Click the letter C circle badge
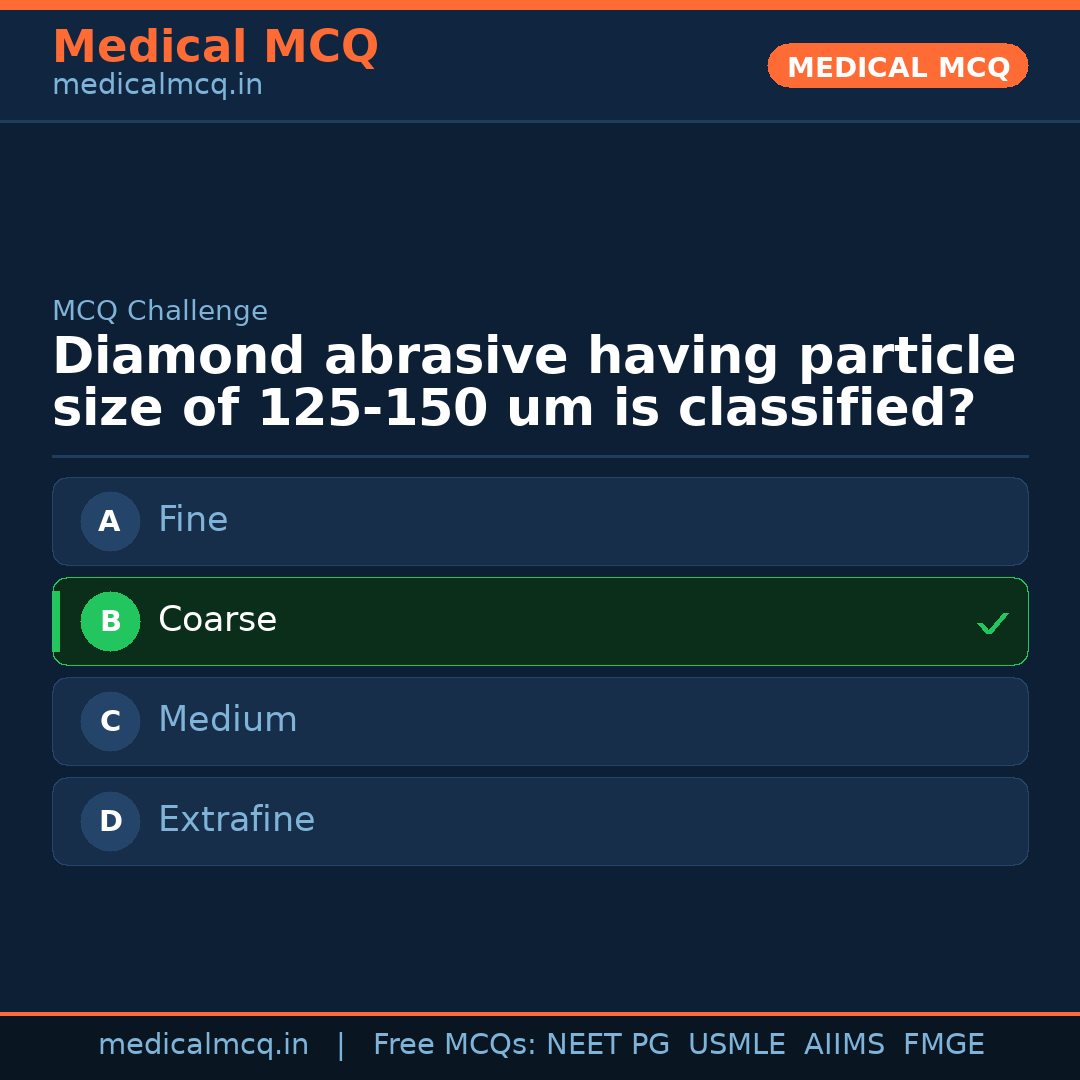 pos(110,721)
